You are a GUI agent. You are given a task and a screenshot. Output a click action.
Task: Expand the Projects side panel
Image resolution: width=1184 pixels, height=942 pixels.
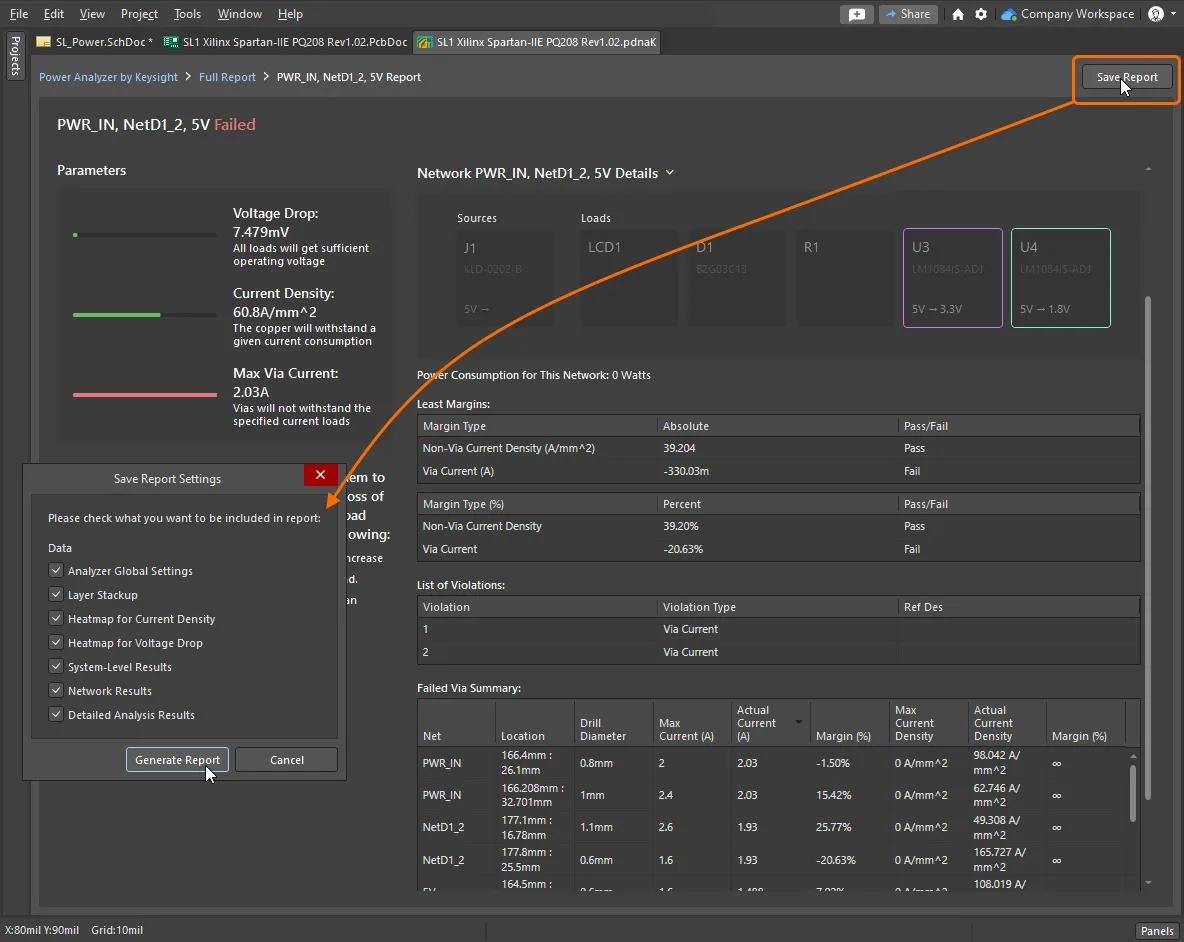[15, 58]
